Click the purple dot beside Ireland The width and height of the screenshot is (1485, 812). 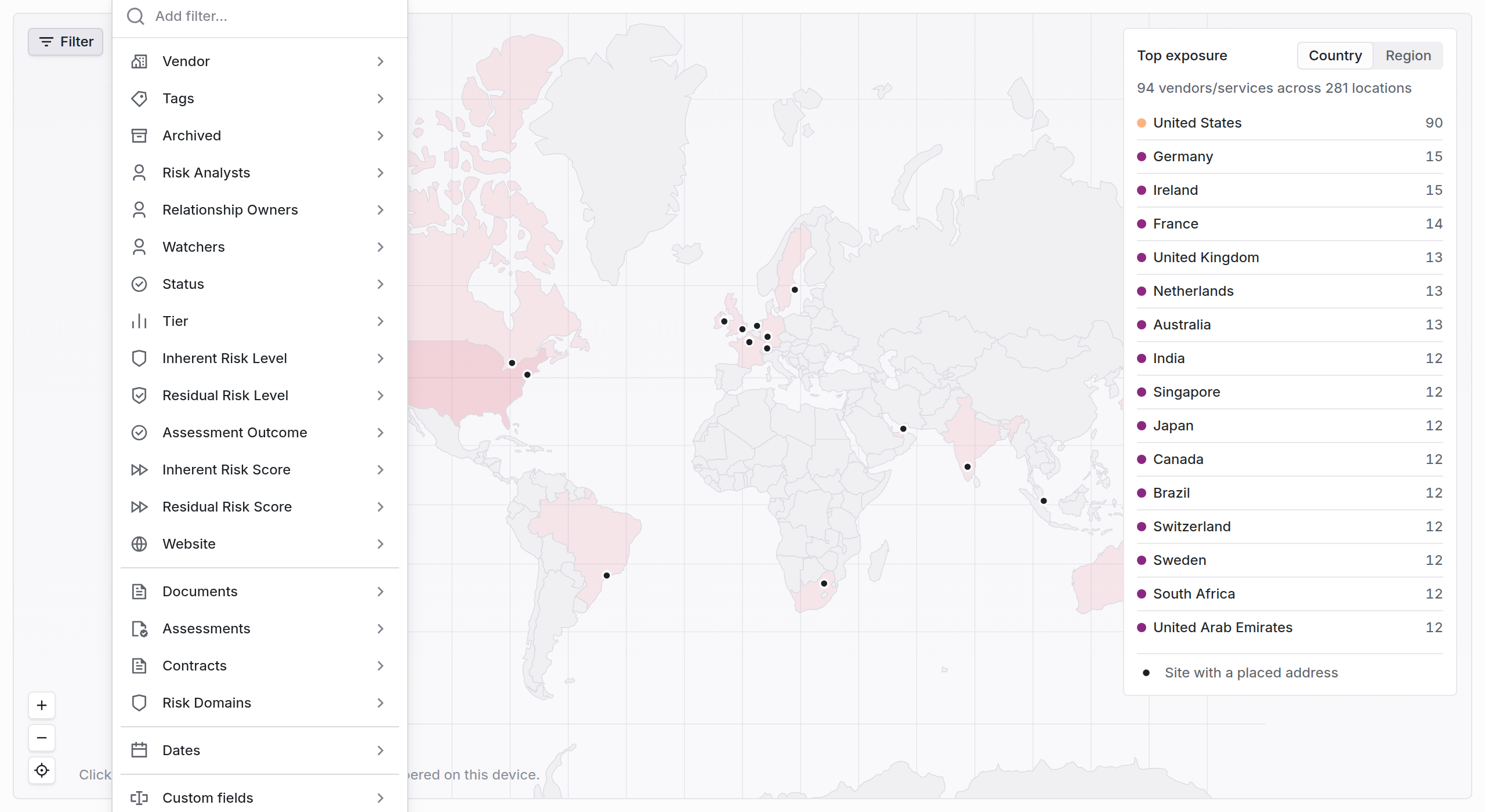click(x=1142, y=190)
